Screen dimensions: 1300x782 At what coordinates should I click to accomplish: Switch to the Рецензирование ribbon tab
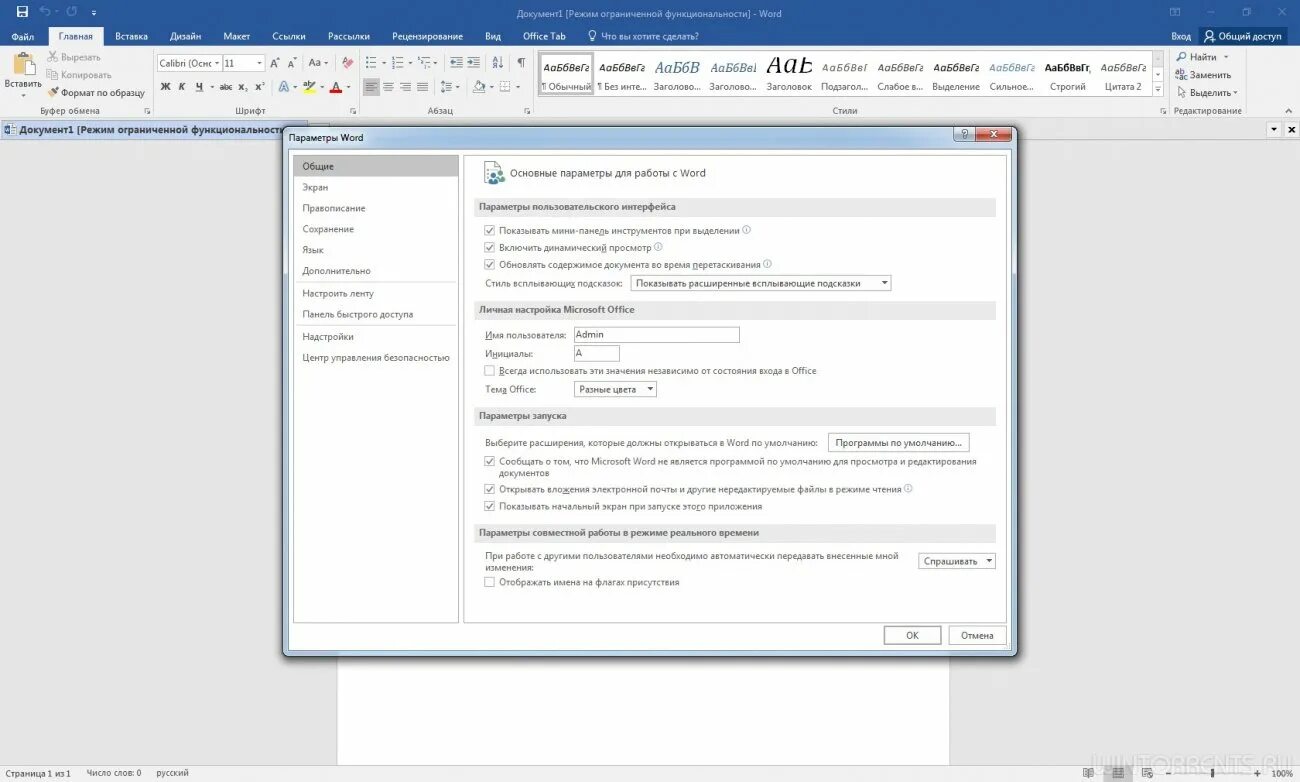[427, 36]
